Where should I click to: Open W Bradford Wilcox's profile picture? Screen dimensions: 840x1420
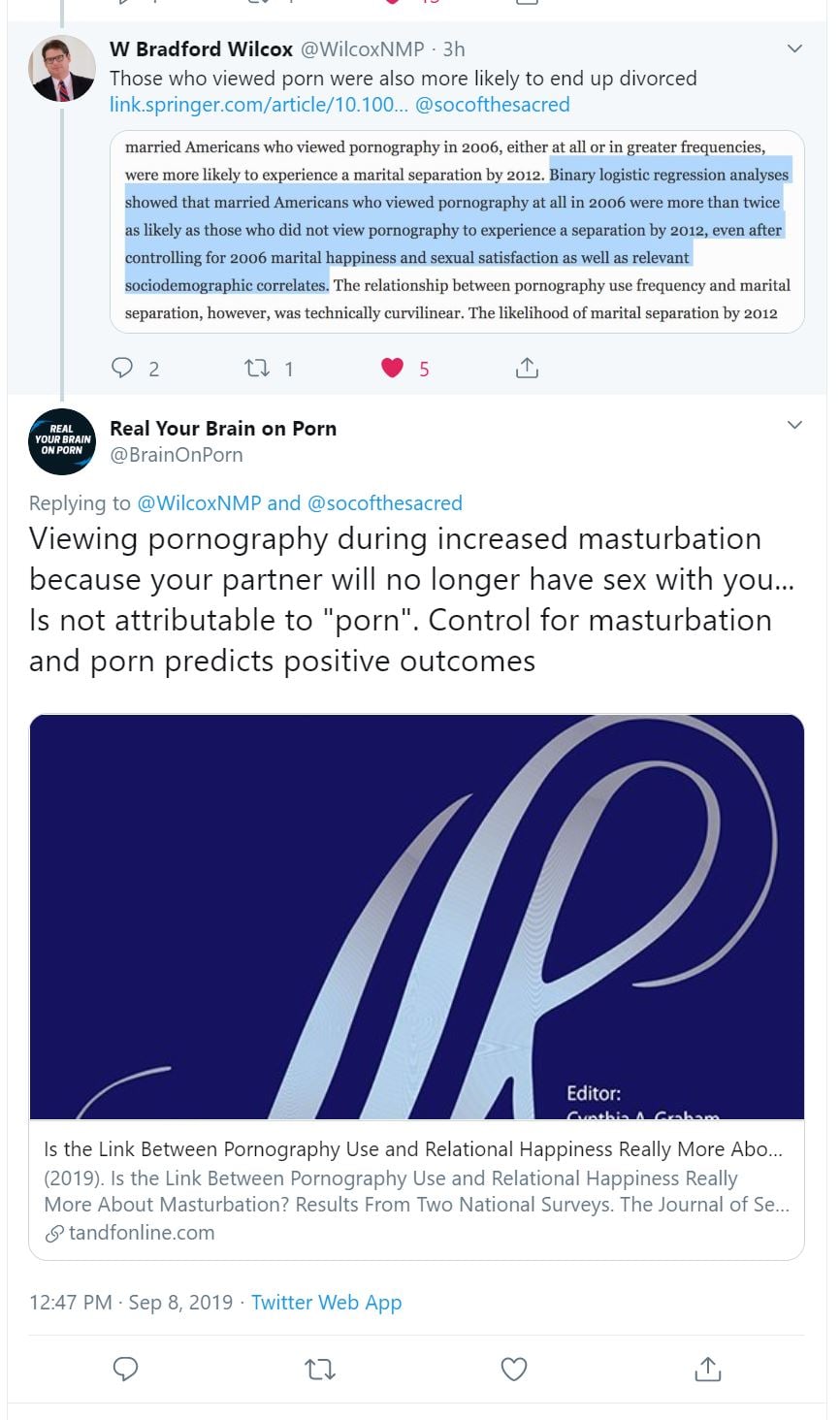pos(62,69)
